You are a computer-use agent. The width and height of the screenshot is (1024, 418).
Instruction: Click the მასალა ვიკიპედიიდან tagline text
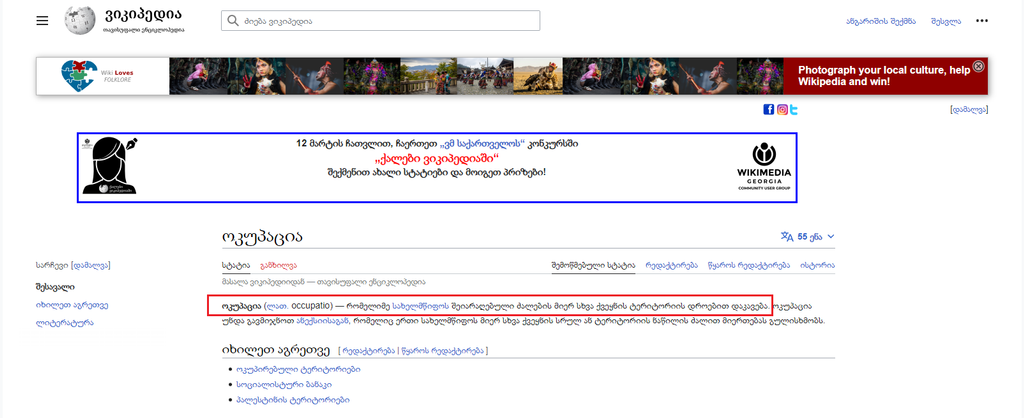[323, 283]
